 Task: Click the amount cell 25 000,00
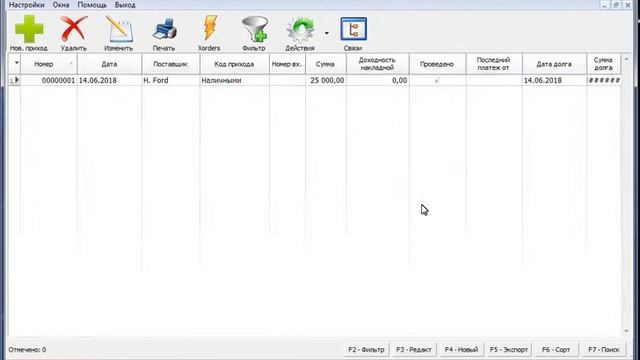[325, 80]
